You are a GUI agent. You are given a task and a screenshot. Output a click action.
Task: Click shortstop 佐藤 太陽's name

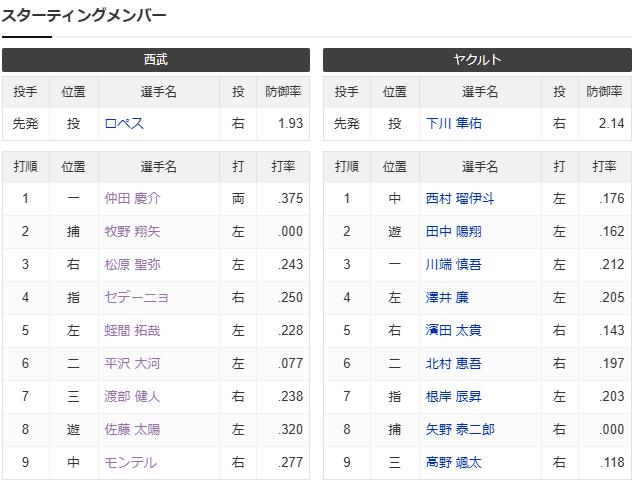coord(132,429)
